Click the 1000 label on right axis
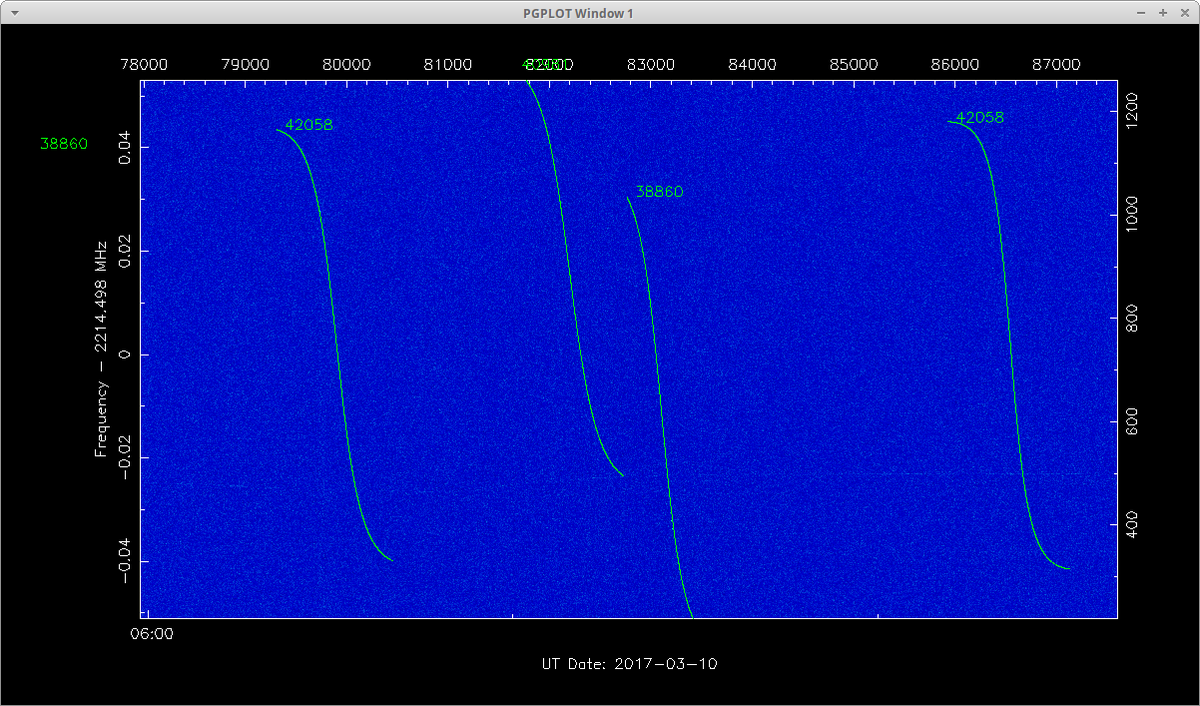 tap(1132, 216)
